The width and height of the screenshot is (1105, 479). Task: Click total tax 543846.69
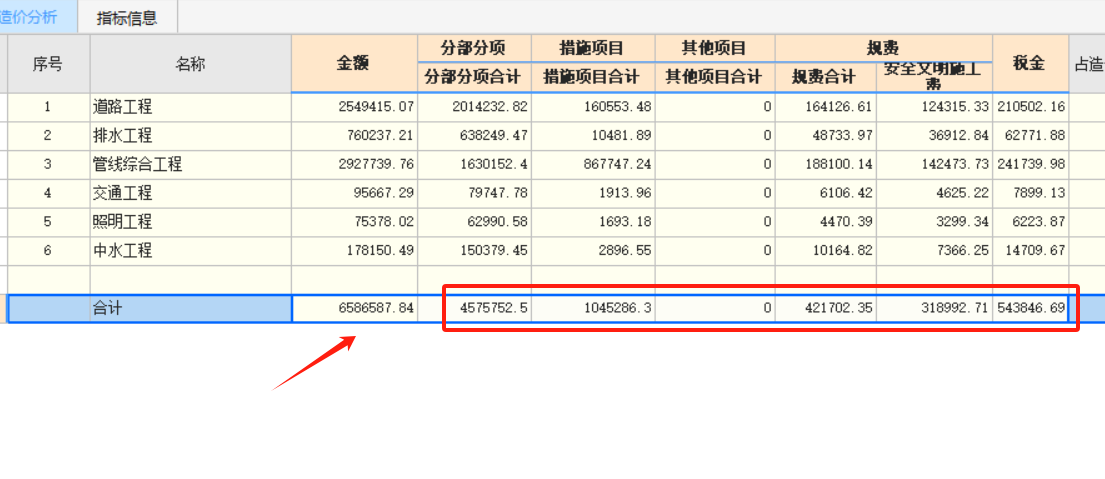pyautogui.click(x=1030, y=309)
